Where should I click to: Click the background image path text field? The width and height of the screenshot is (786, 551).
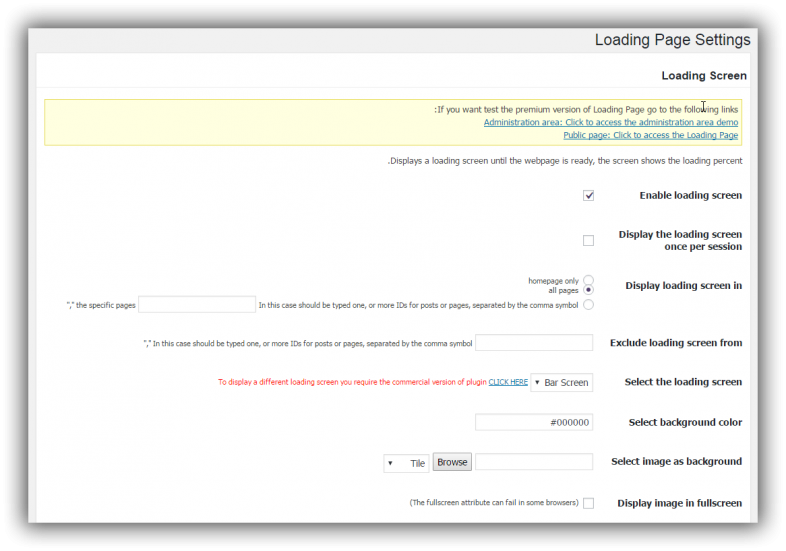(x=534, y=462)
